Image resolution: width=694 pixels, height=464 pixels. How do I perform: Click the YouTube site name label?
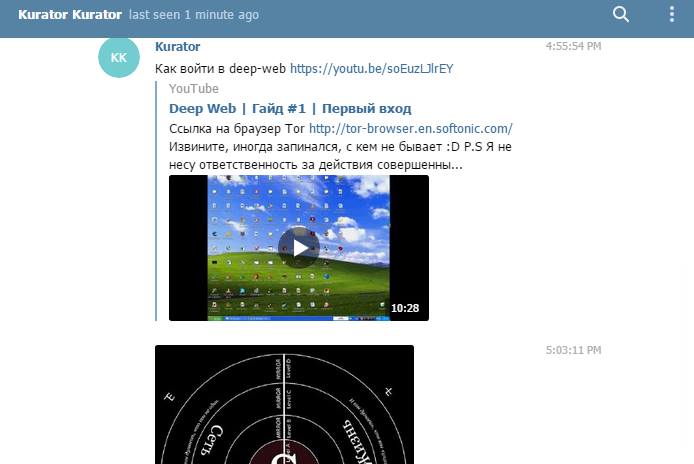pos(194,89)
